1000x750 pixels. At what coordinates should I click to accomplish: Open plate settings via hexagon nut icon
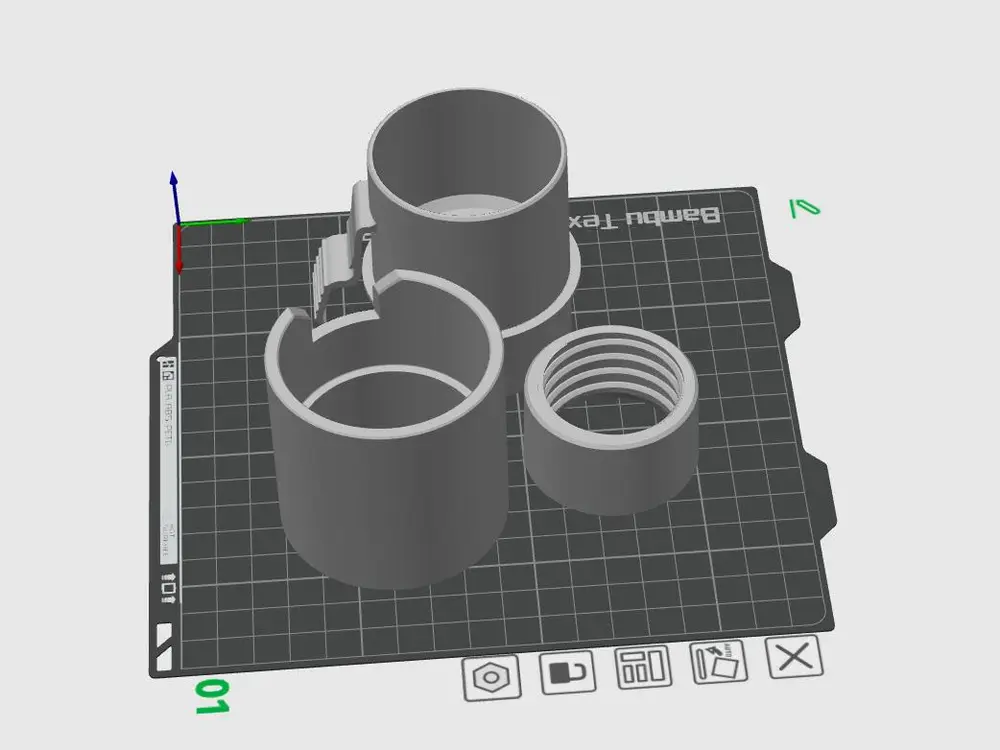point(491,678)
